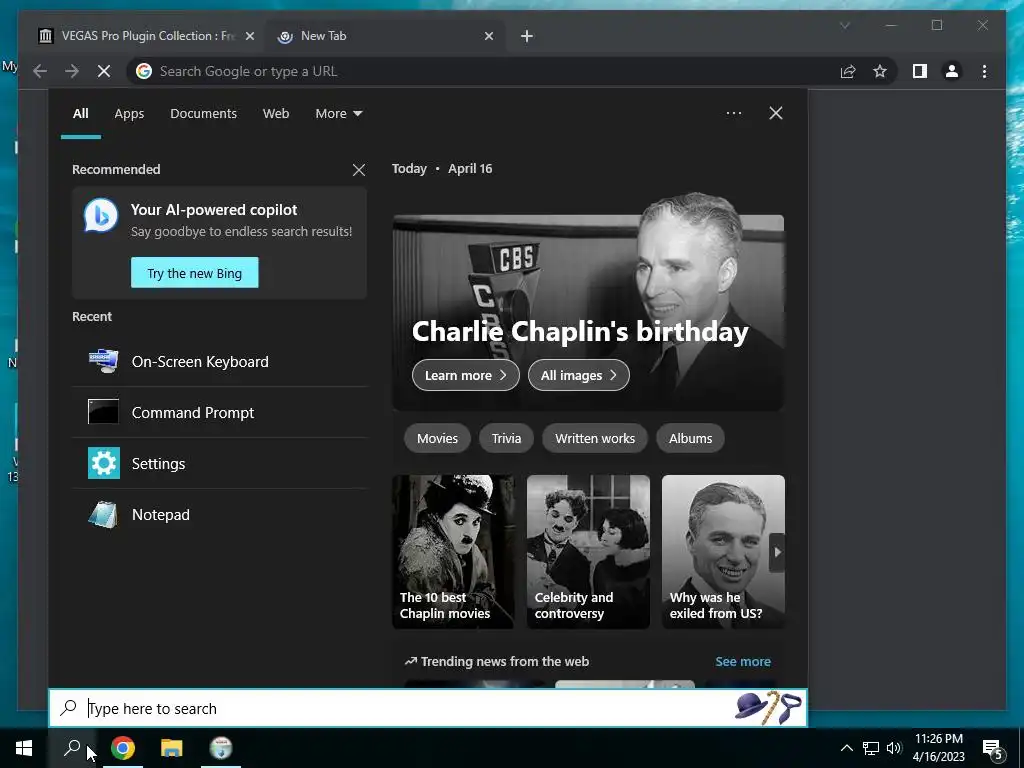Select the Trivia chip
The height and width of the screenshot is (768, 1024).
(x=506, y=438)
